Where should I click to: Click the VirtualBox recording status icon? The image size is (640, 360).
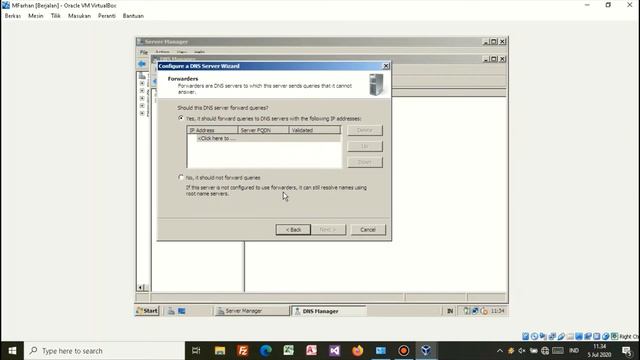click(x=588, y=336)
